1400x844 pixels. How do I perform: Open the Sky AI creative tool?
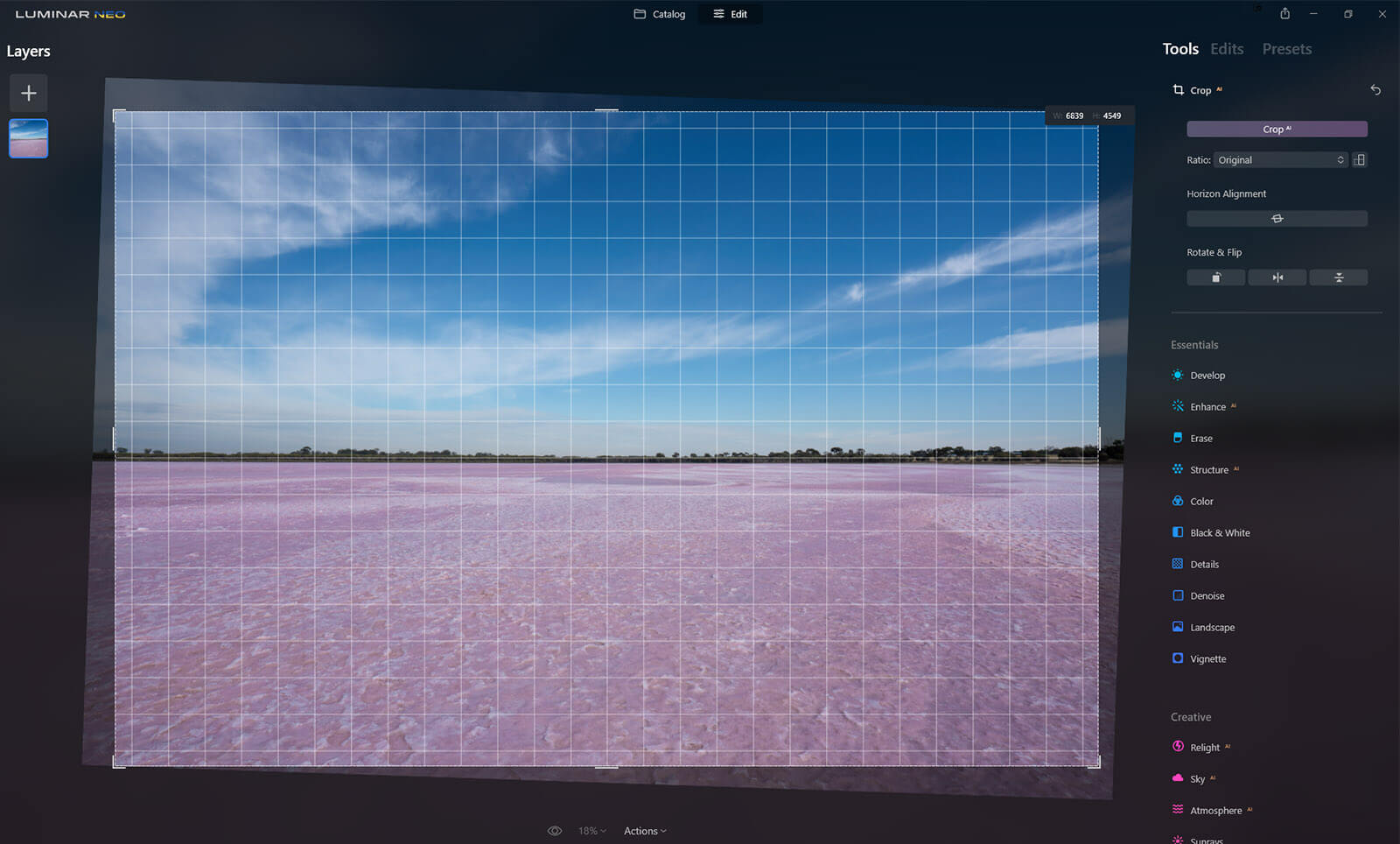click(1197, 779)
